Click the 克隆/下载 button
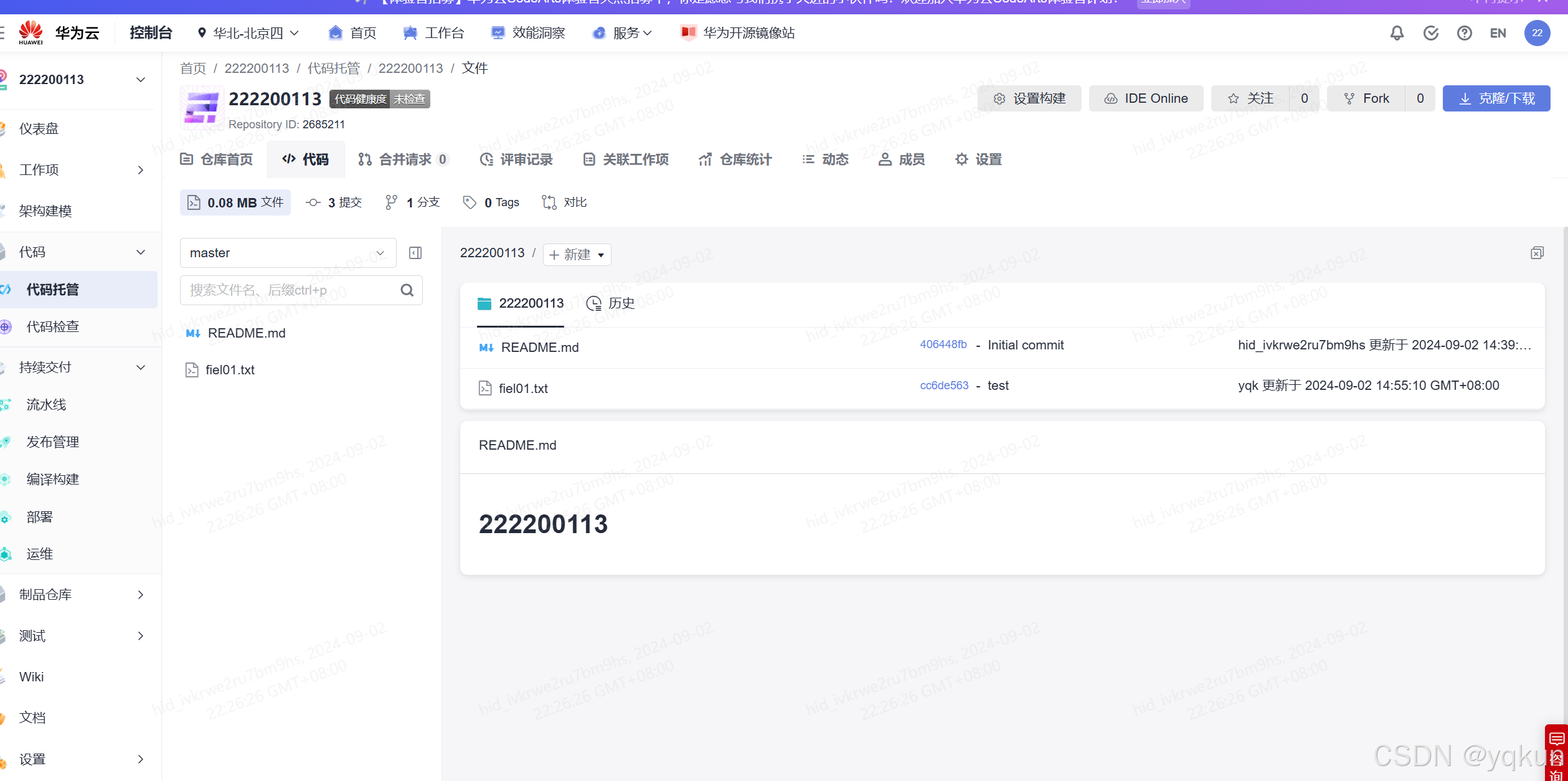Screen dimensions: 1568x781 coord(1496,98)
